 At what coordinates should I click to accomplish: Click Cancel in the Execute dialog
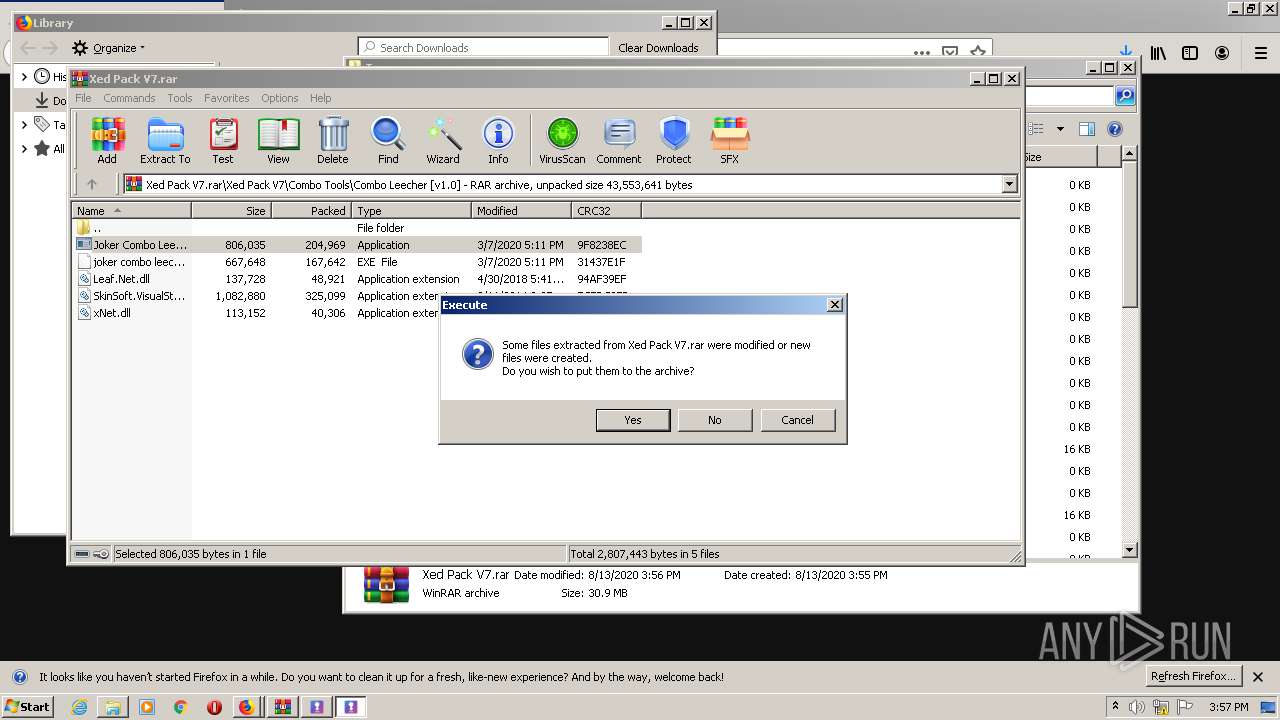point(797,420)
